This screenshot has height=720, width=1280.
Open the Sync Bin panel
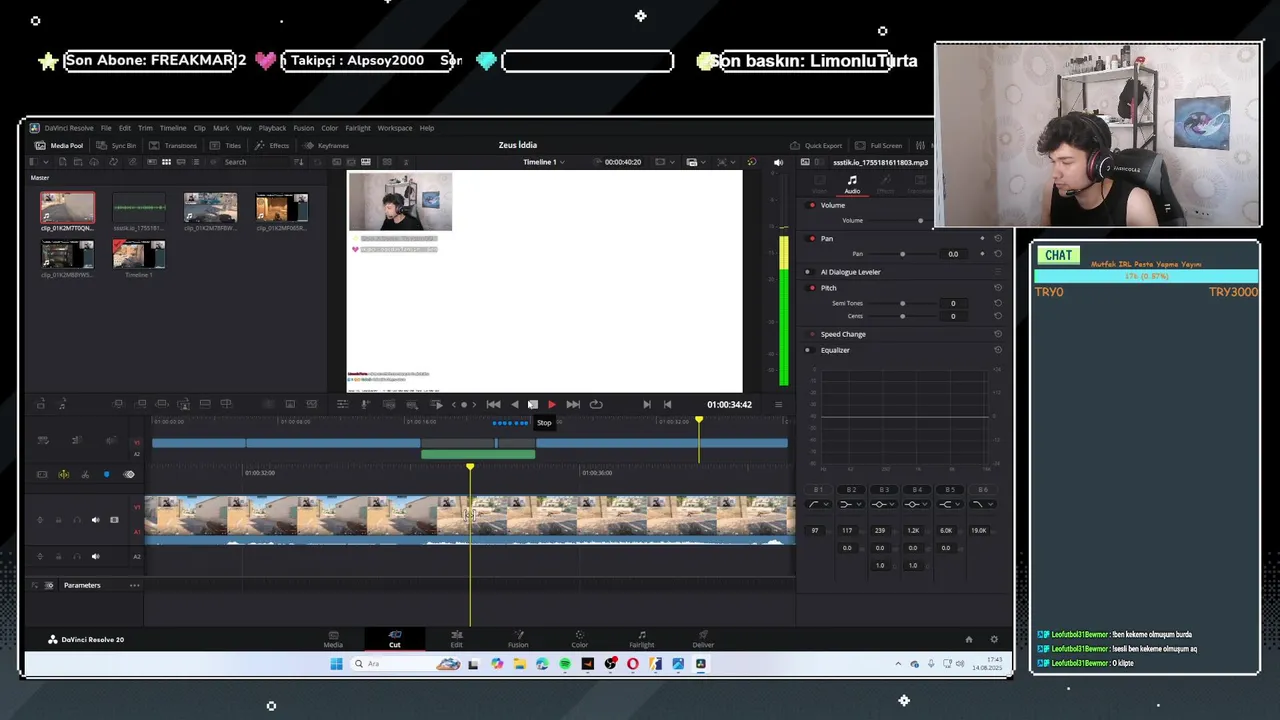point(117,145)
